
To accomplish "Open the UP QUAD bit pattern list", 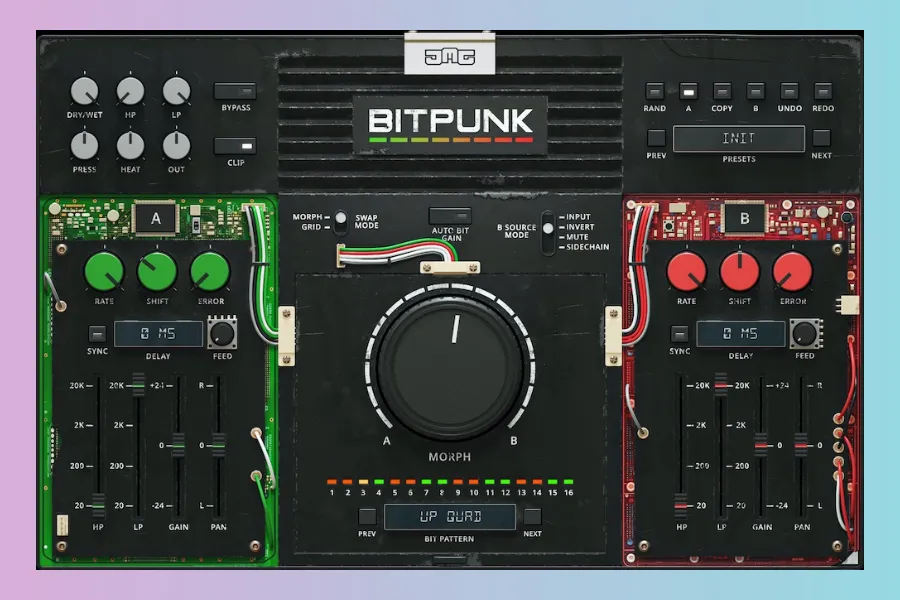I will [450, 517].
